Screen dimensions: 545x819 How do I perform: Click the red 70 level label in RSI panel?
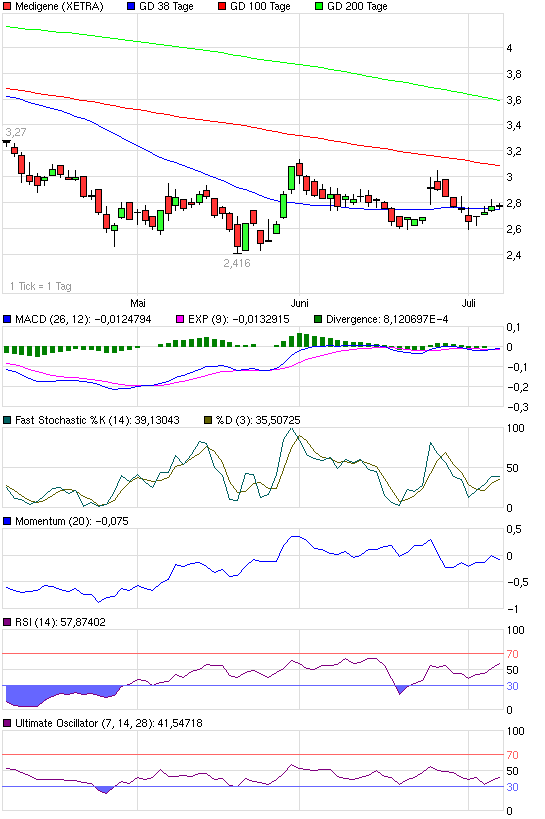tap(513, 654)
